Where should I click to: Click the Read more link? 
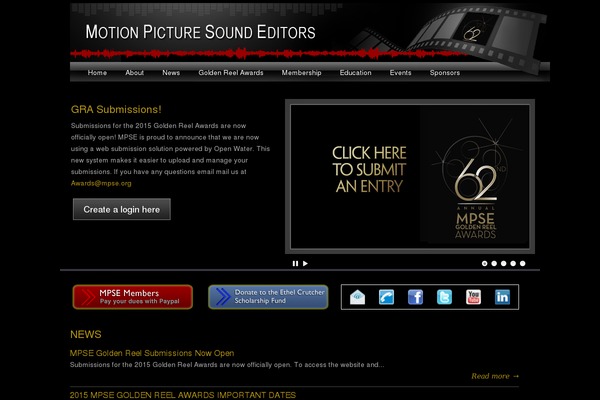click(495, 376)
